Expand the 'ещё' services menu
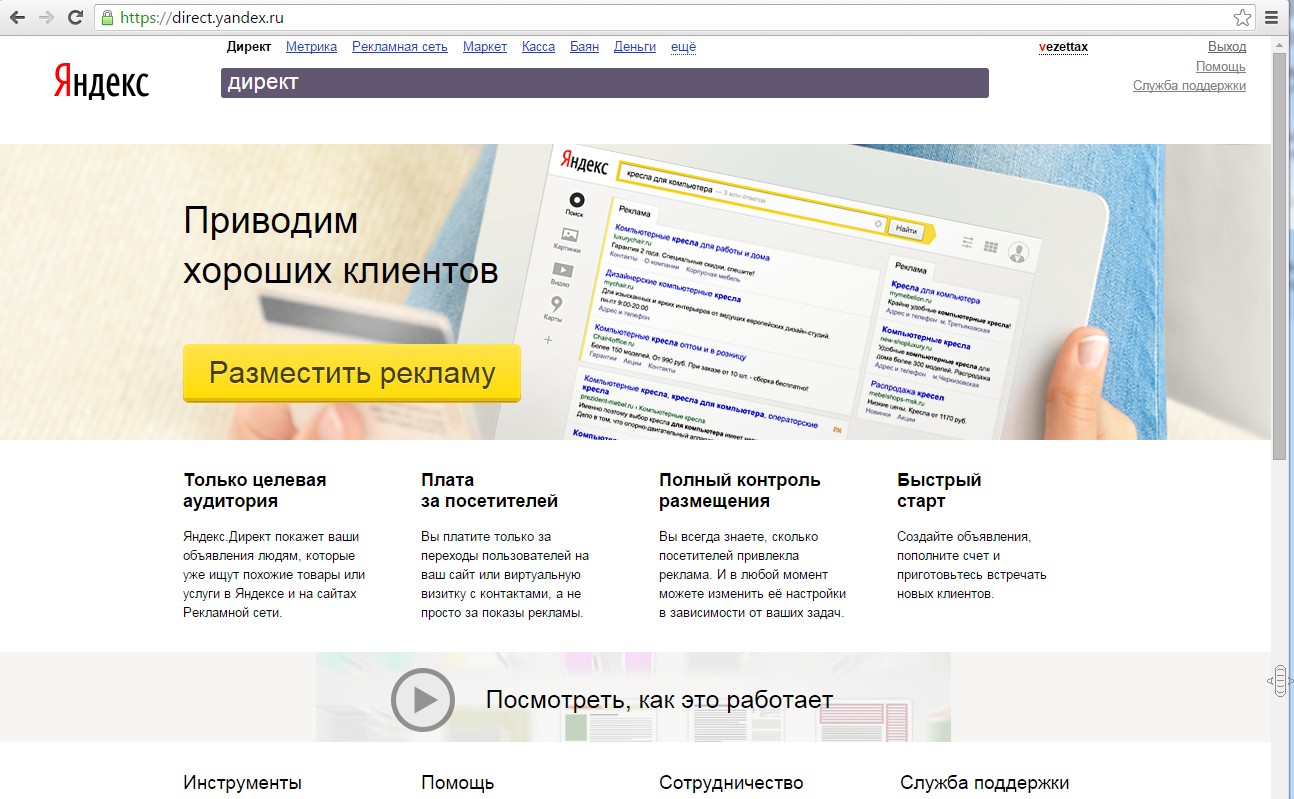 pyautogui.click(x=683, y=46)
